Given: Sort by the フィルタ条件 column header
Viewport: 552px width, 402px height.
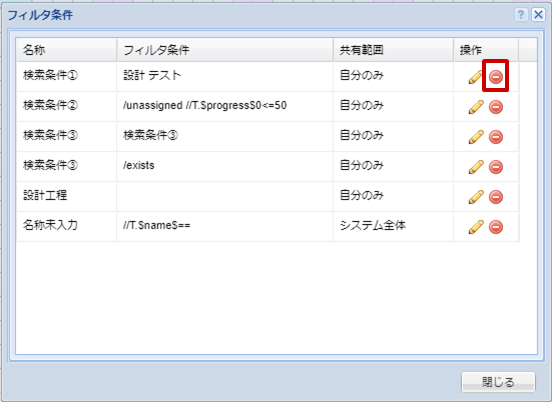Looking at the screenshot, I should click(225, 50).
